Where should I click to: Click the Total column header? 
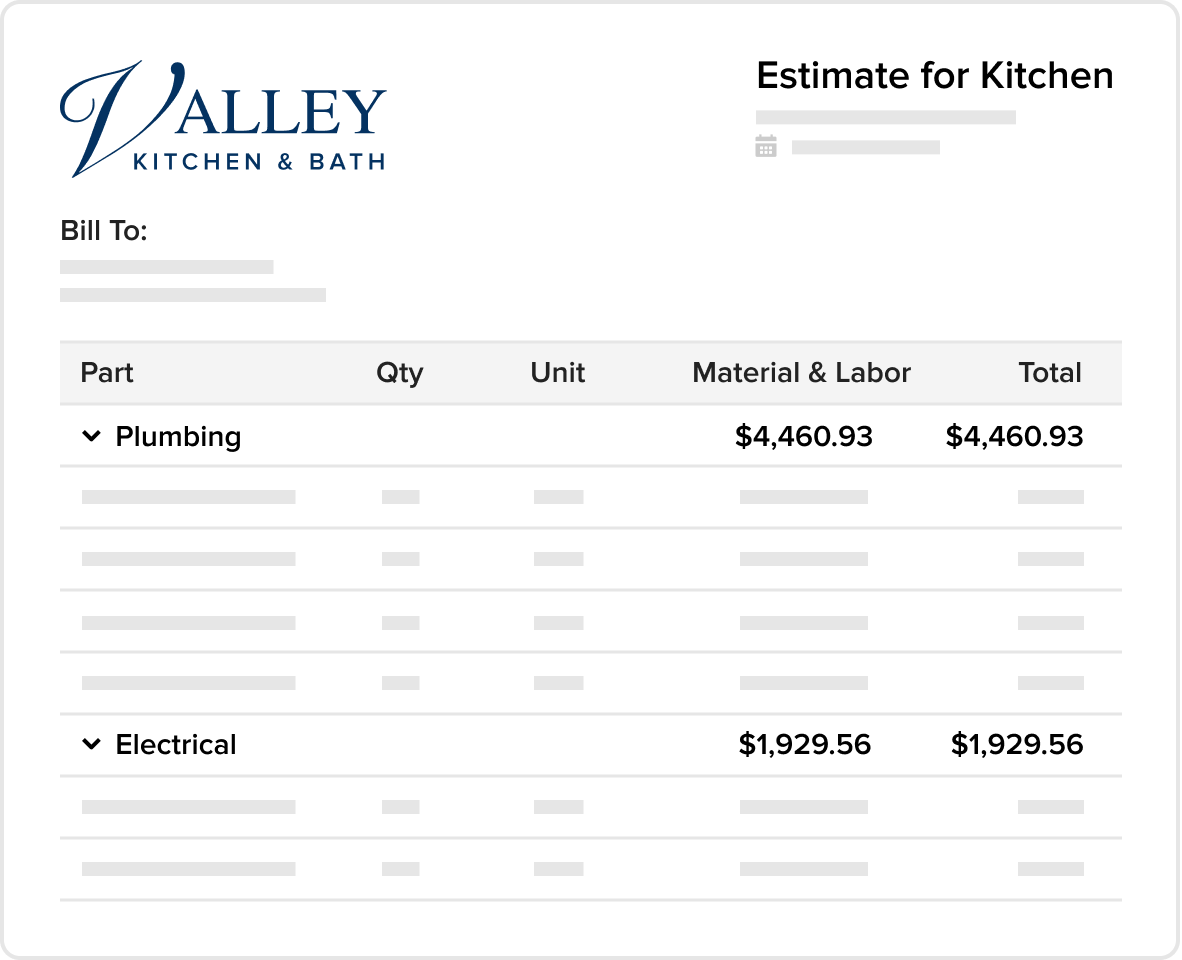[1050, 372]
